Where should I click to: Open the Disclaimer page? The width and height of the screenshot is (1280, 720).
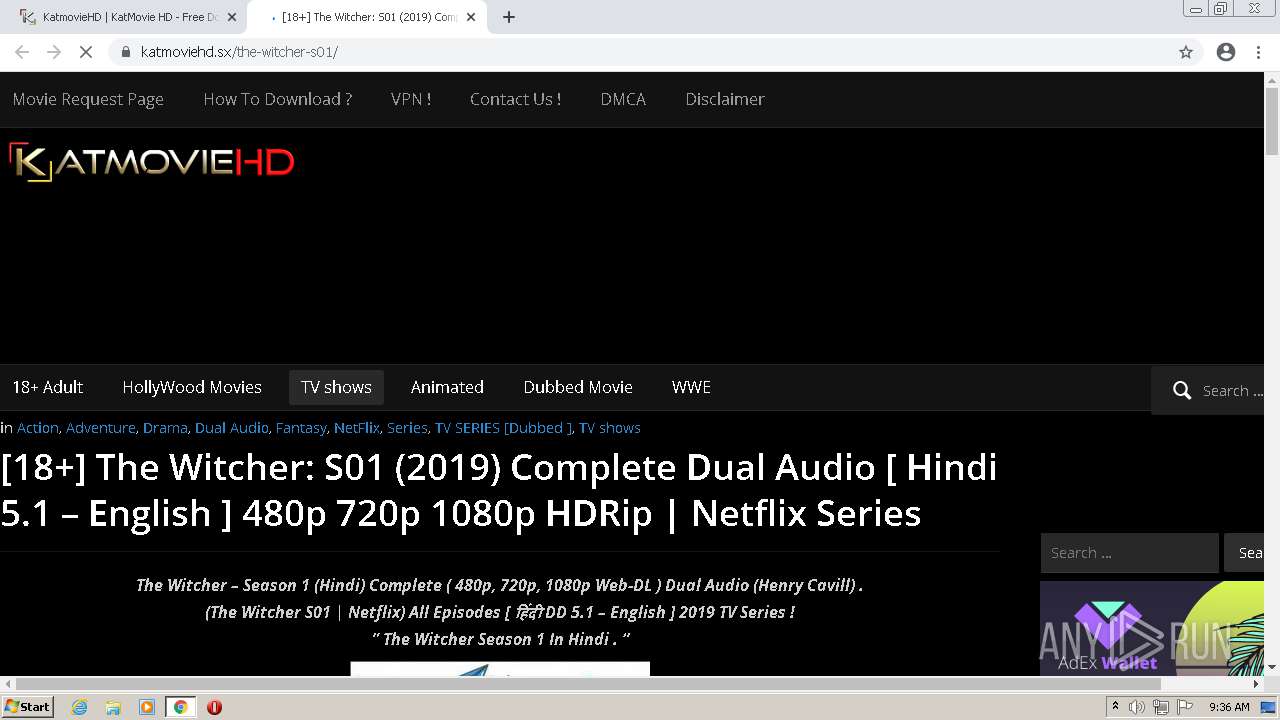[x=725, y=99]
